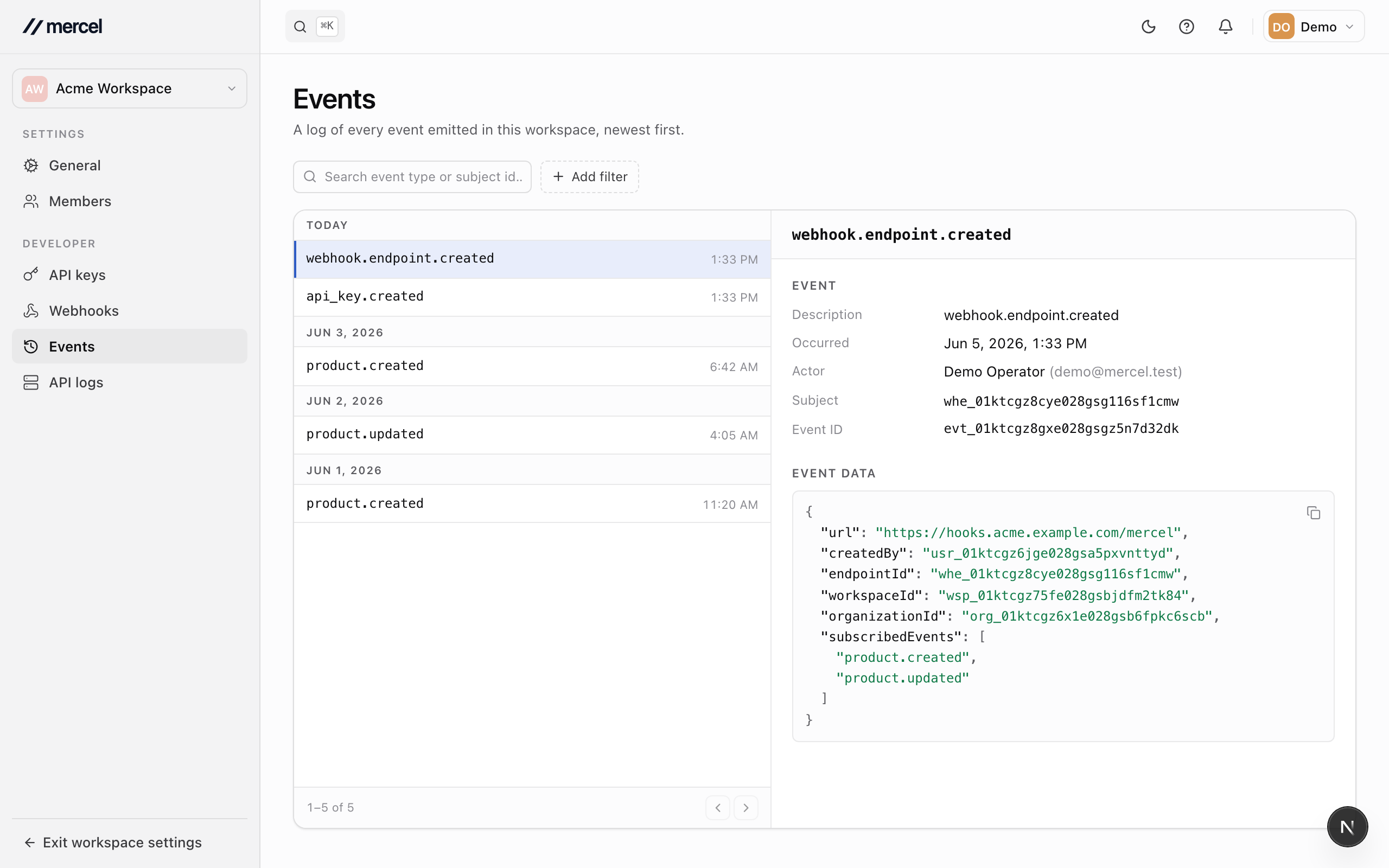Click the magnifier icon in the event search field
The height and width of the screenshot is (868, 1389).
(x=310, y=176)
